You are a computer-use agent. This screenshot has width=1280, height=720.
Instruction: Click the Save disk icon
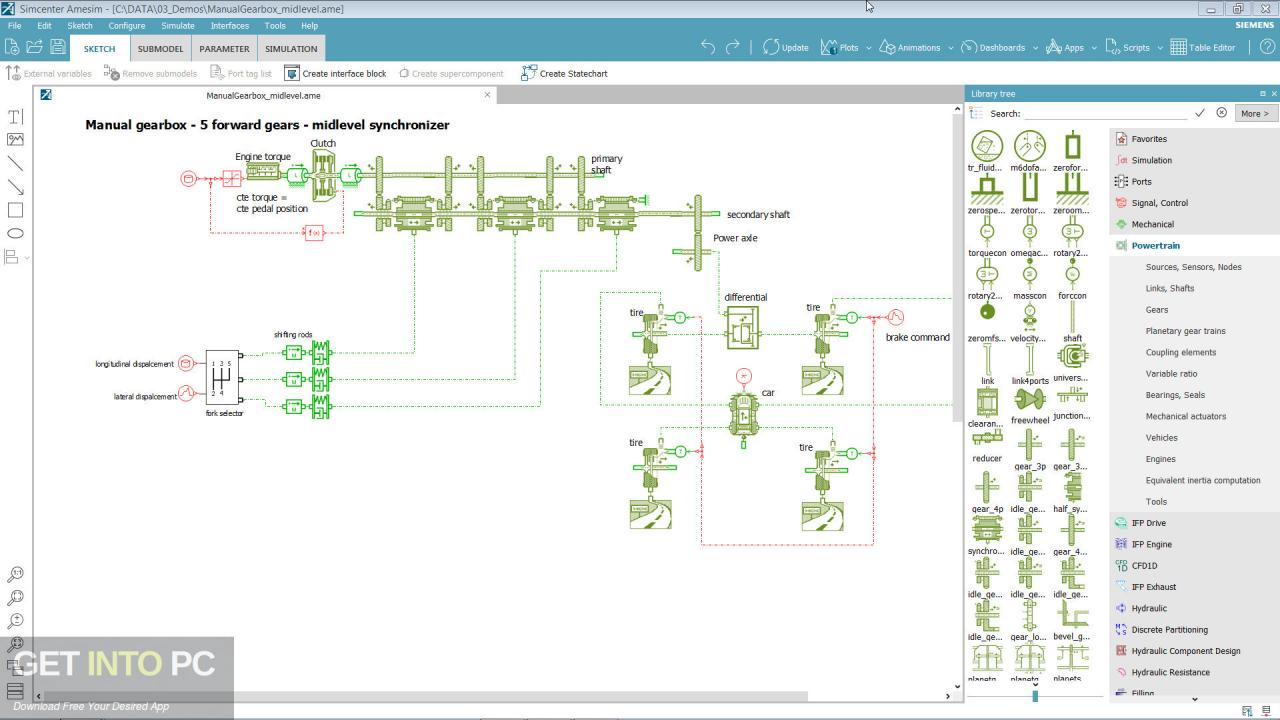58,47
